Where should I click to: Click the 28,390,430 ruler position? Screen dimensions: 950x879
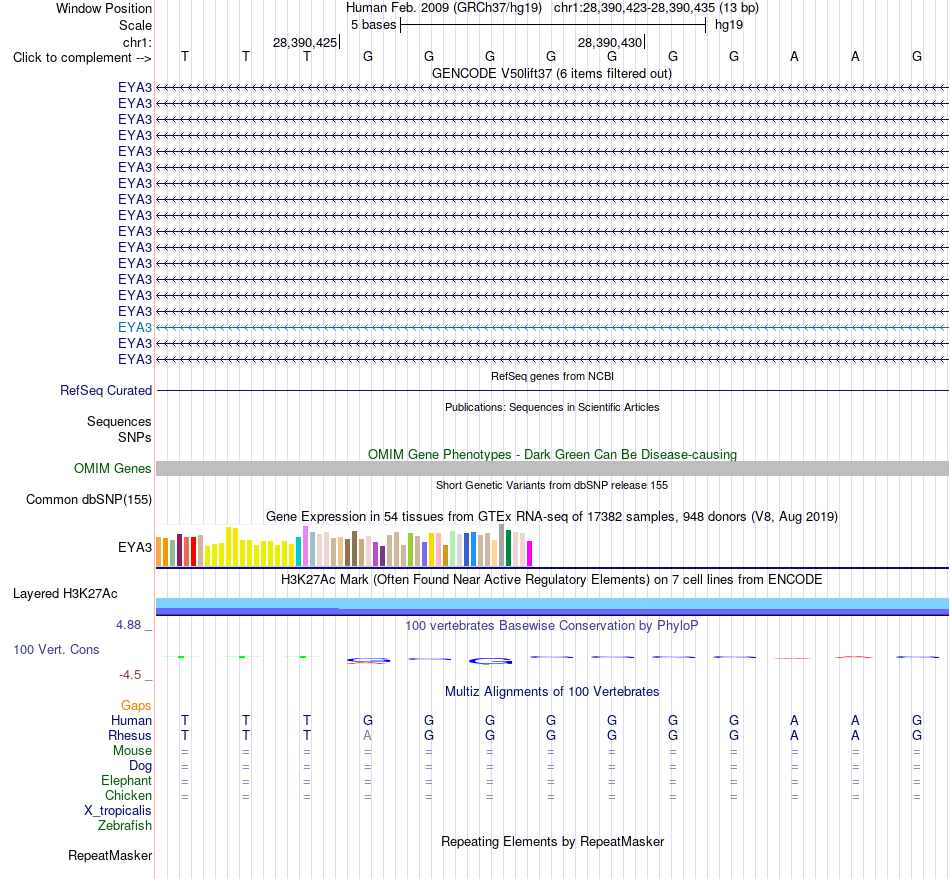point(610,42)
